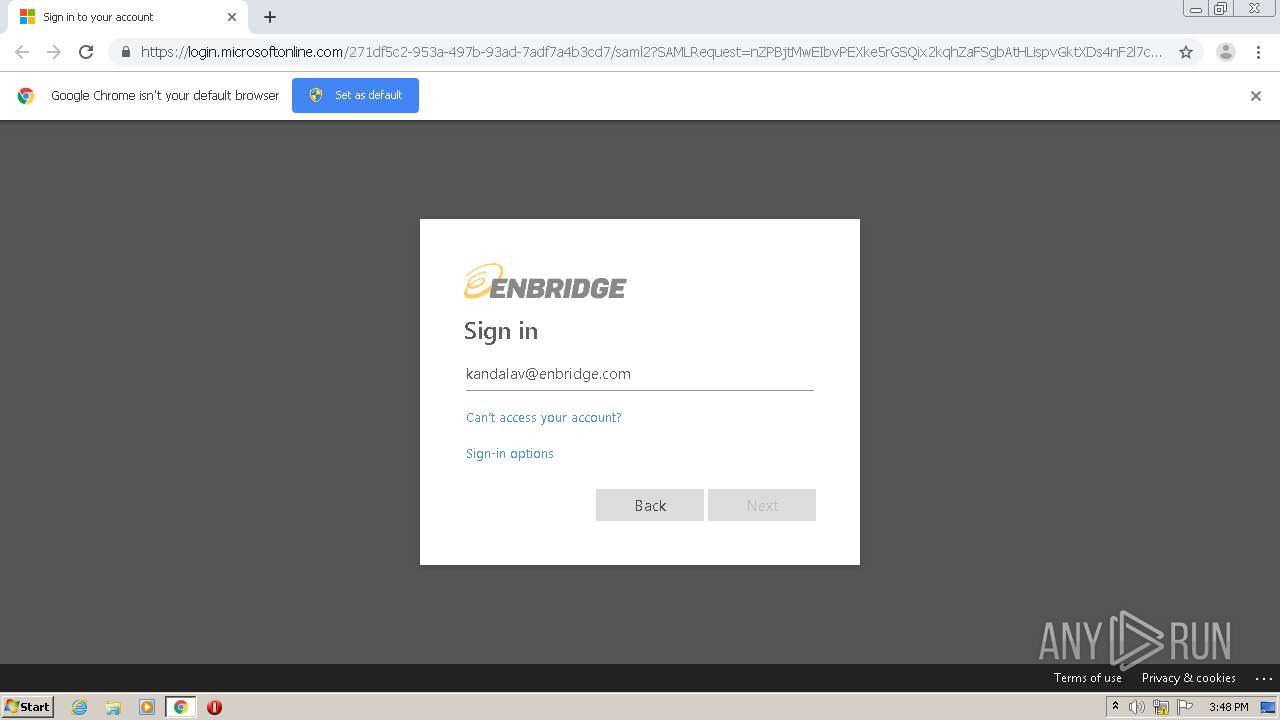Click the Back button
The image size is (1280, 720).
(650, 505)
